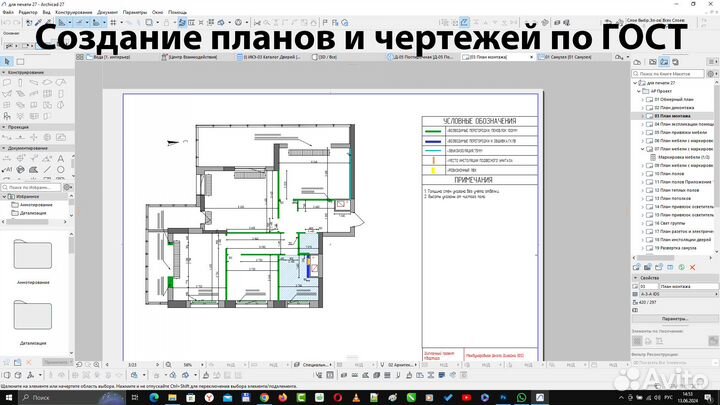The height and width of the screenshot is (405, 720).
Task: Select the Marquee tool
Action: (20, 62)
